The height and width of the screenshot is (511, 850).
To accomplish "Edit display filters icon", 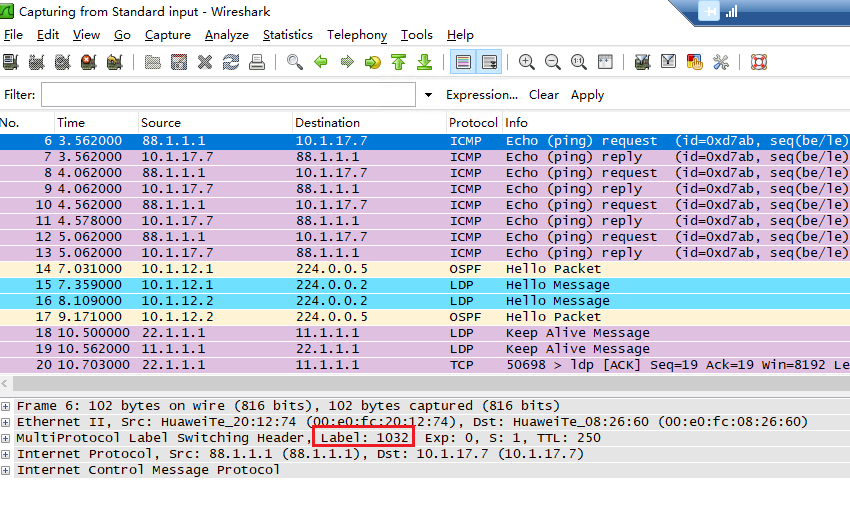I will point(668,62).
